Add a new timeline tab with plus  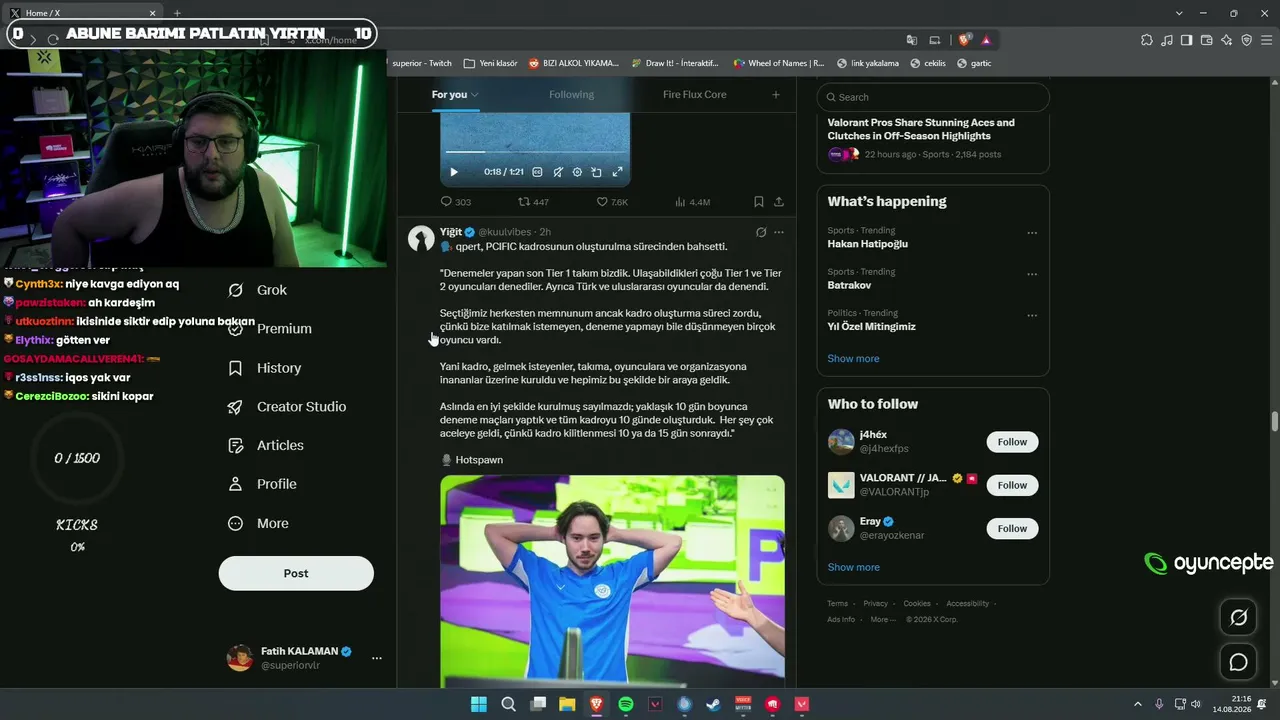pyautogui.click(x=776, y=94)
